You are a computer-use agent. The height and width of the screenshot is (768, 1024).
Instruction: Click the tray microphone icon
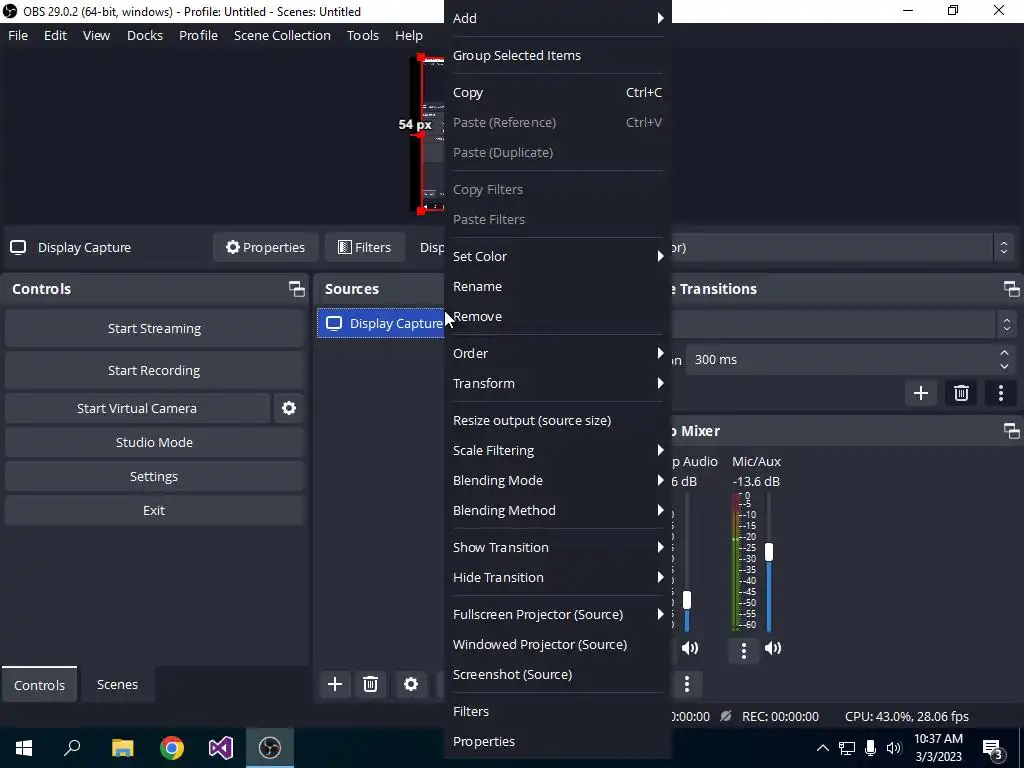[871, 748]
